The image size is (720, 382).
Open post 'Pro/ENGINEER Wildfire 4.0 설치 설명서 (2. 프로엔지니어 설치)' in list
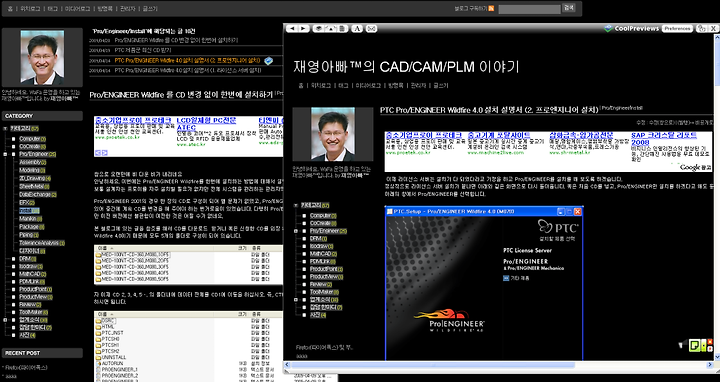click(187, 60)
